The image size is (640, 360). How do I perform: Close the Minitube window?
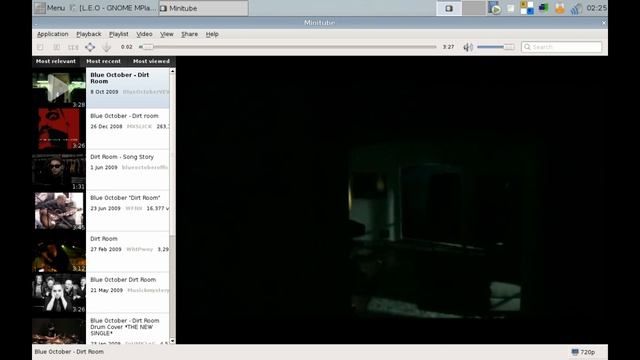click(x=604, y=23)
